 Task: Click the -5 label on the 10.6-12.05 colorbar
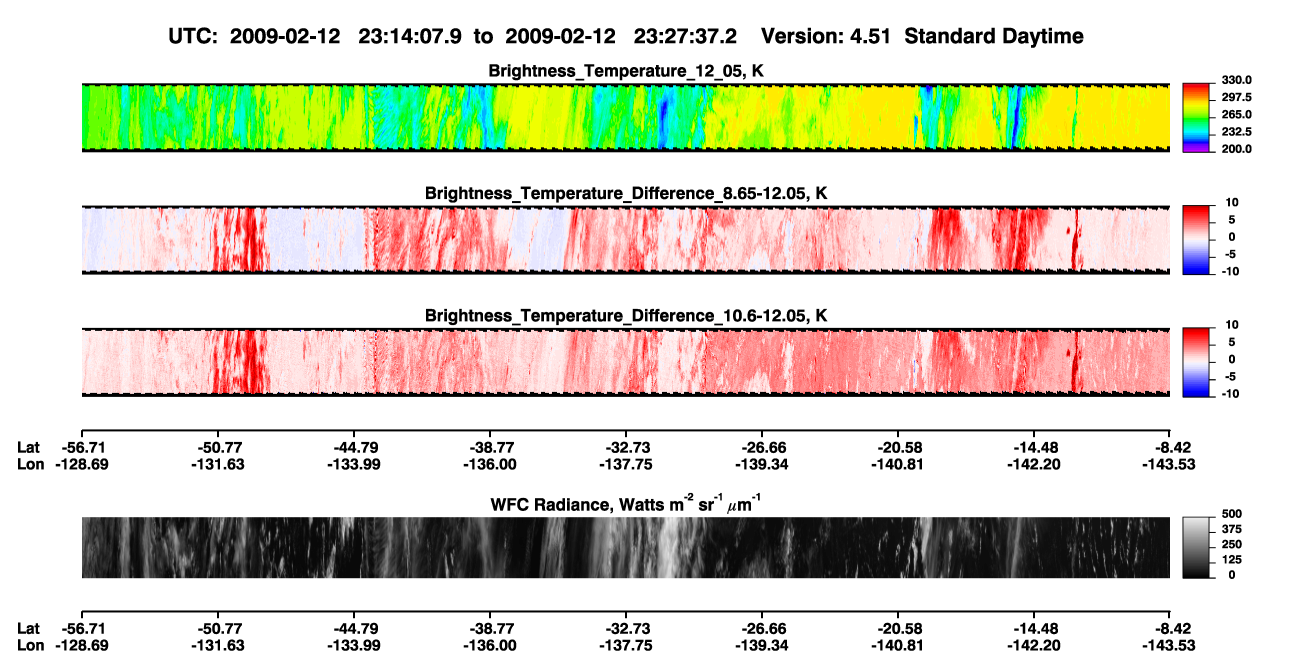pyautogui.click(x=1229, y=376)
